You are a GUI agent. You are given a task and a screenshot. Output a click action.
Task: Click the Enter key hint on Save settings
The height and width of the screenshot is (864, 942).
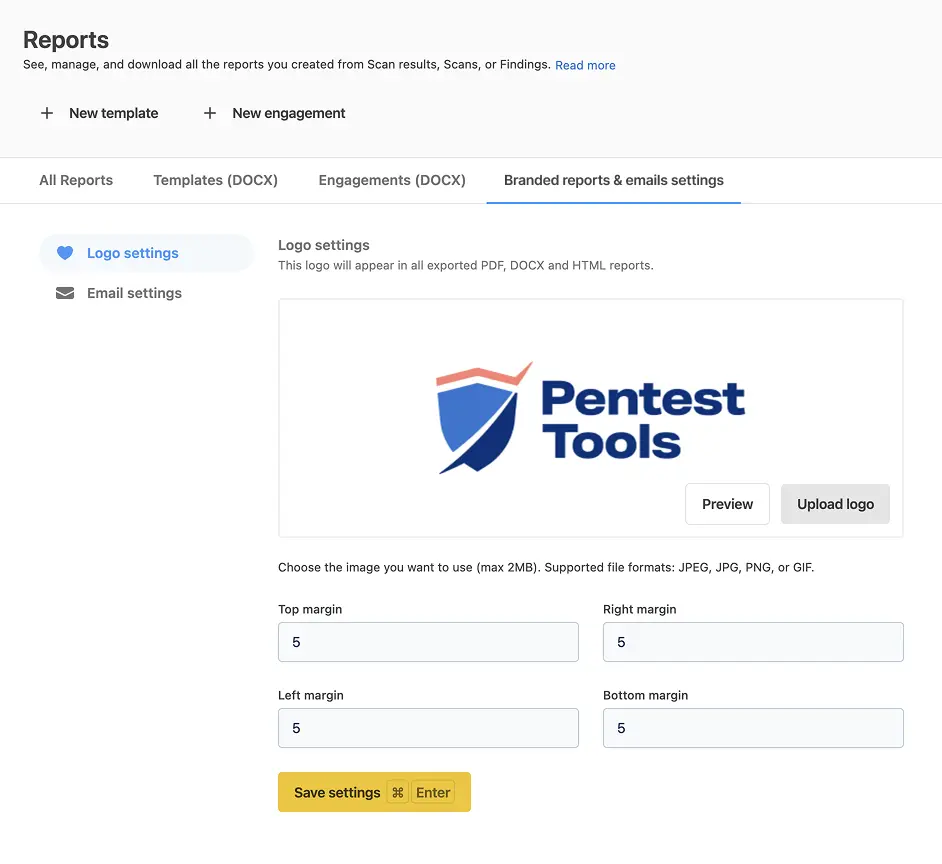coord(433,792)
